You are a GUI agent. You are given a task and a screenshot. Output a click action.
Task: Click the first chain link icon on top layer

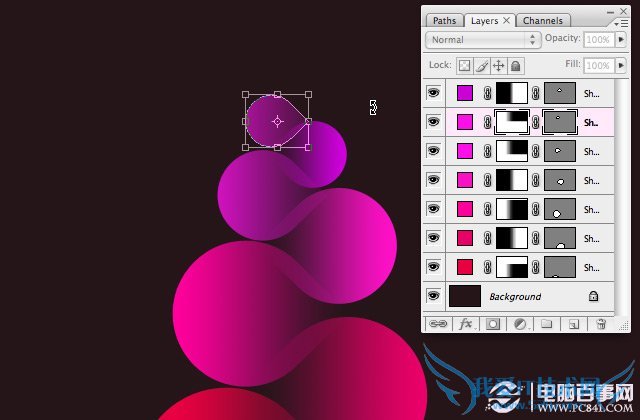(x=487, y=93)
